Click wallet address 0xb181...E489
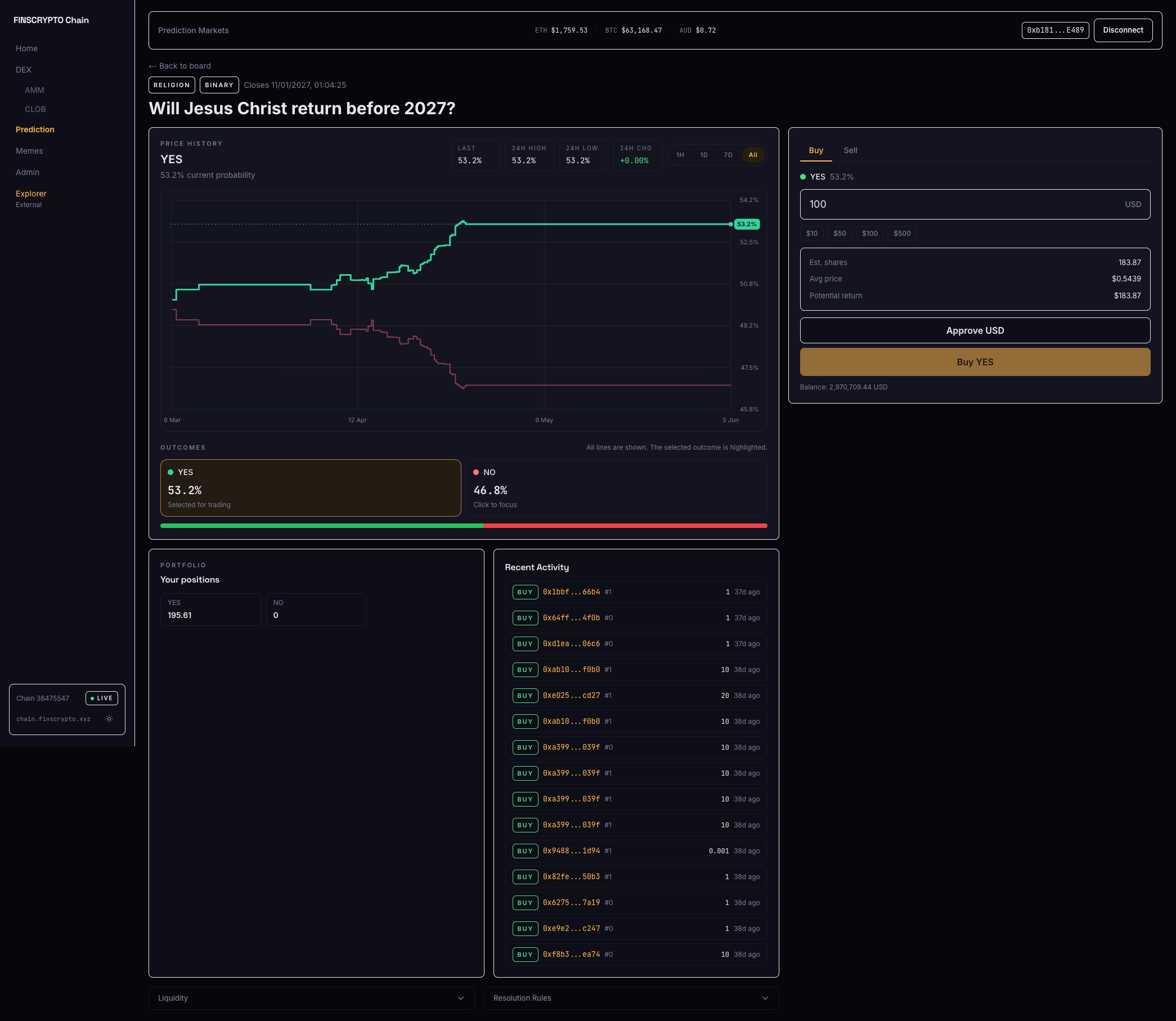Viewport: 1176px width, 1021px height. pyautogui.click(x=1055, y=30)
